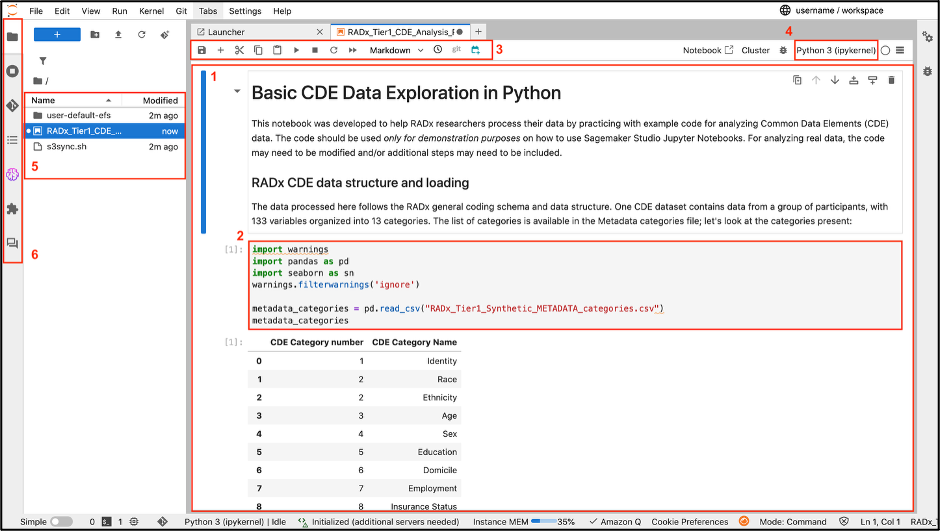The width and height of the screenshot is (940, 532).
Task: Click the file filter funnel icon
Action: [x=43, y=61]
